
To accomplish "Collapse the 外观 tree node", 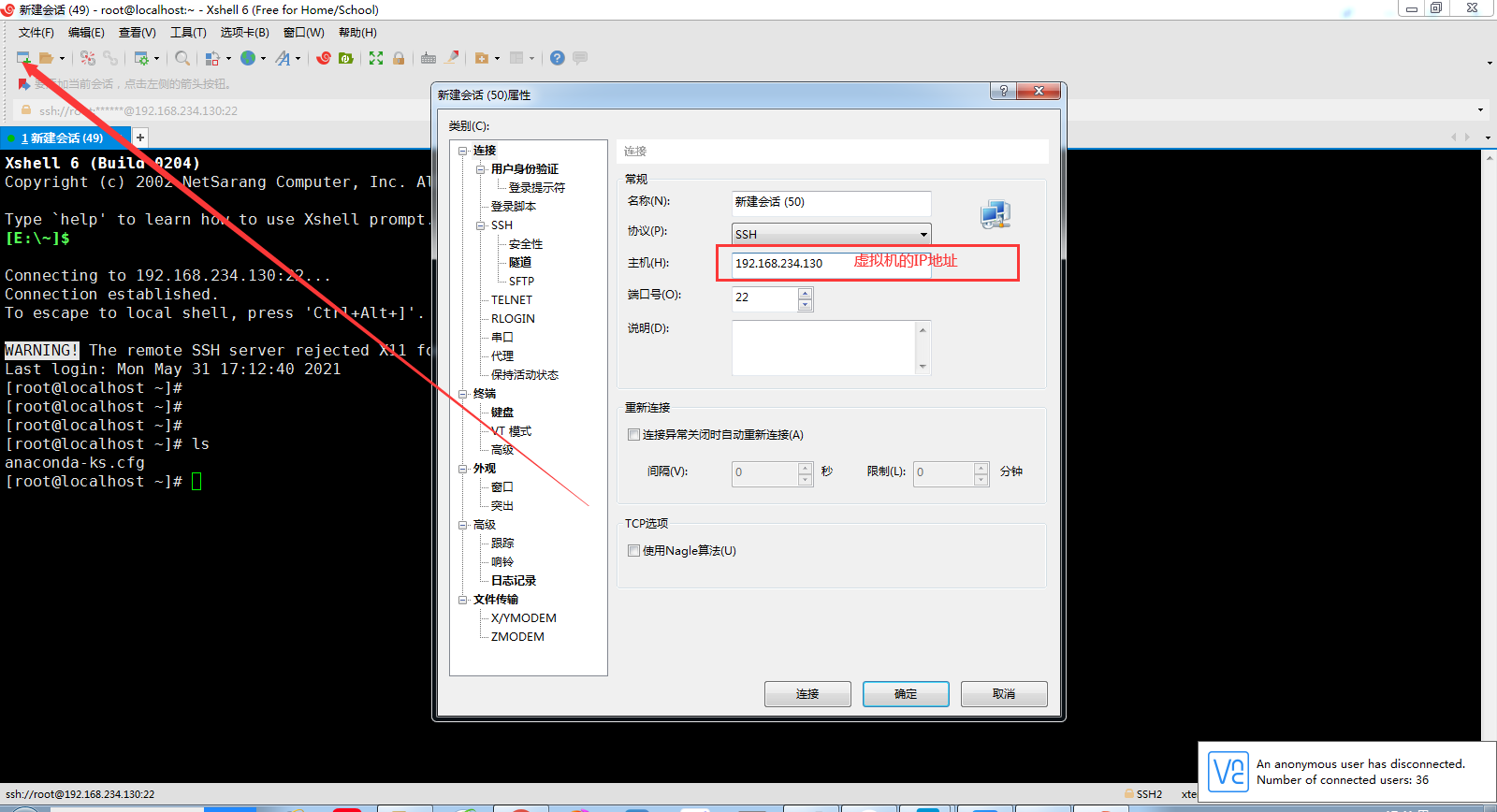I will pos(463,469).
